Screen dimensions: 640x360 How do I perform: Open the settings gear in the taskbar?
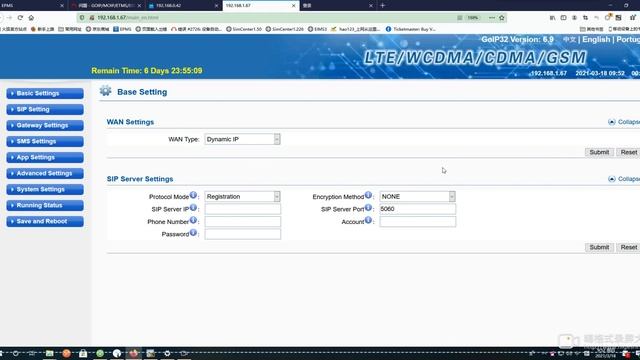167,353
